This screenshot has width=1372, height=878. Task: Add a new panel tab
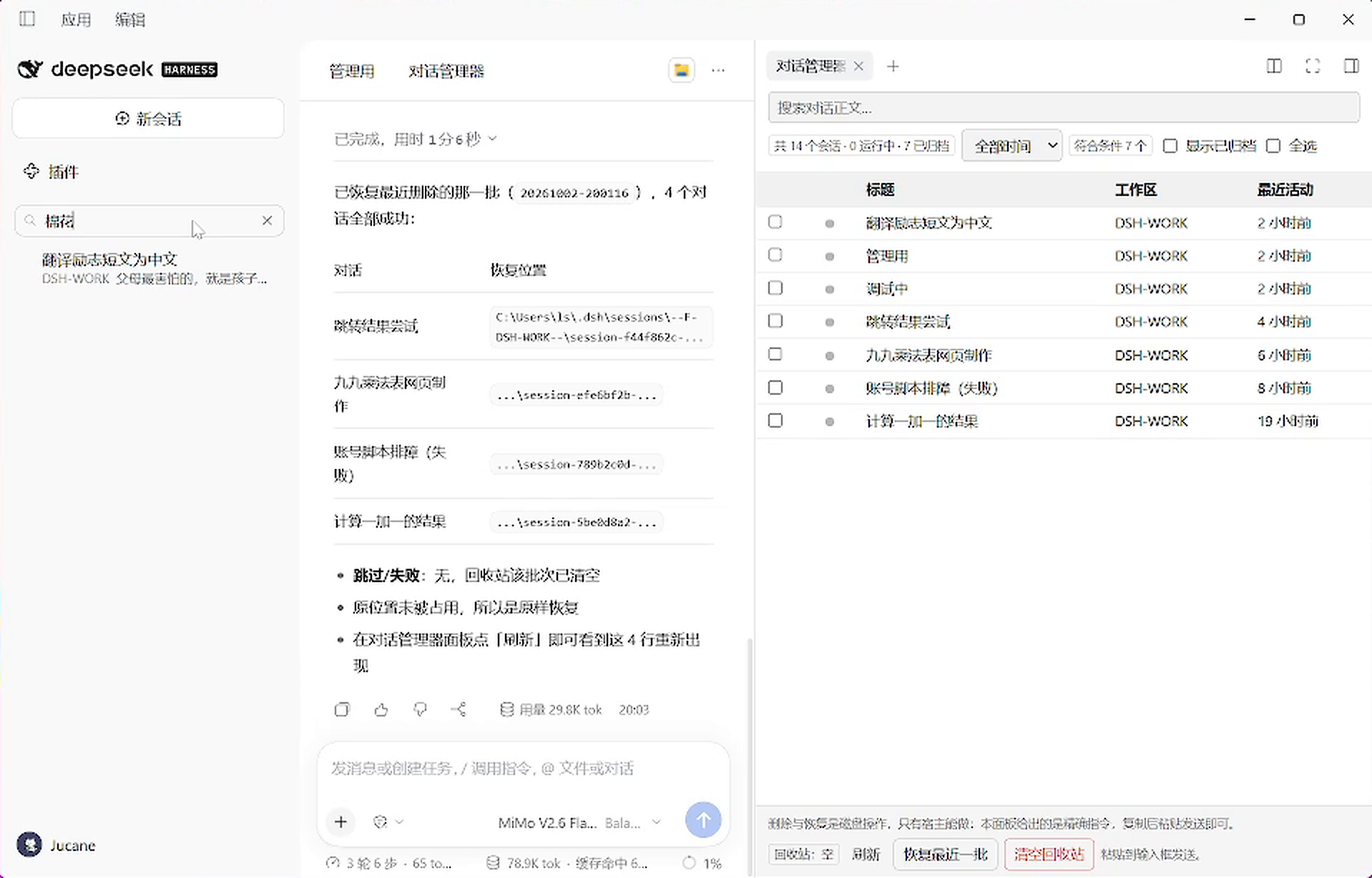click(893, 66)
